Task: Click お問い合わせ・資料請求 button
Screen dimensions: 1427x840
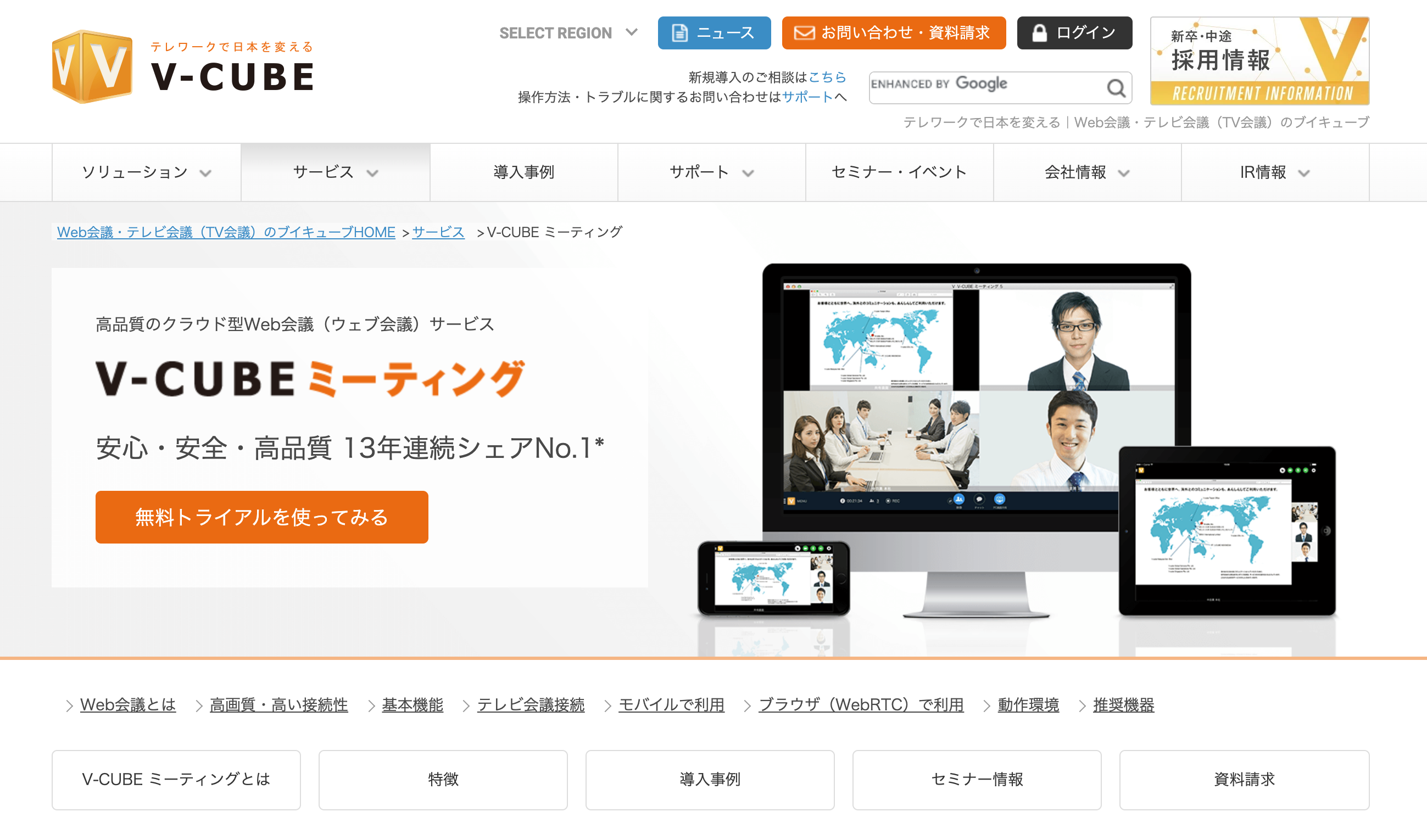Action: [894, 33]
